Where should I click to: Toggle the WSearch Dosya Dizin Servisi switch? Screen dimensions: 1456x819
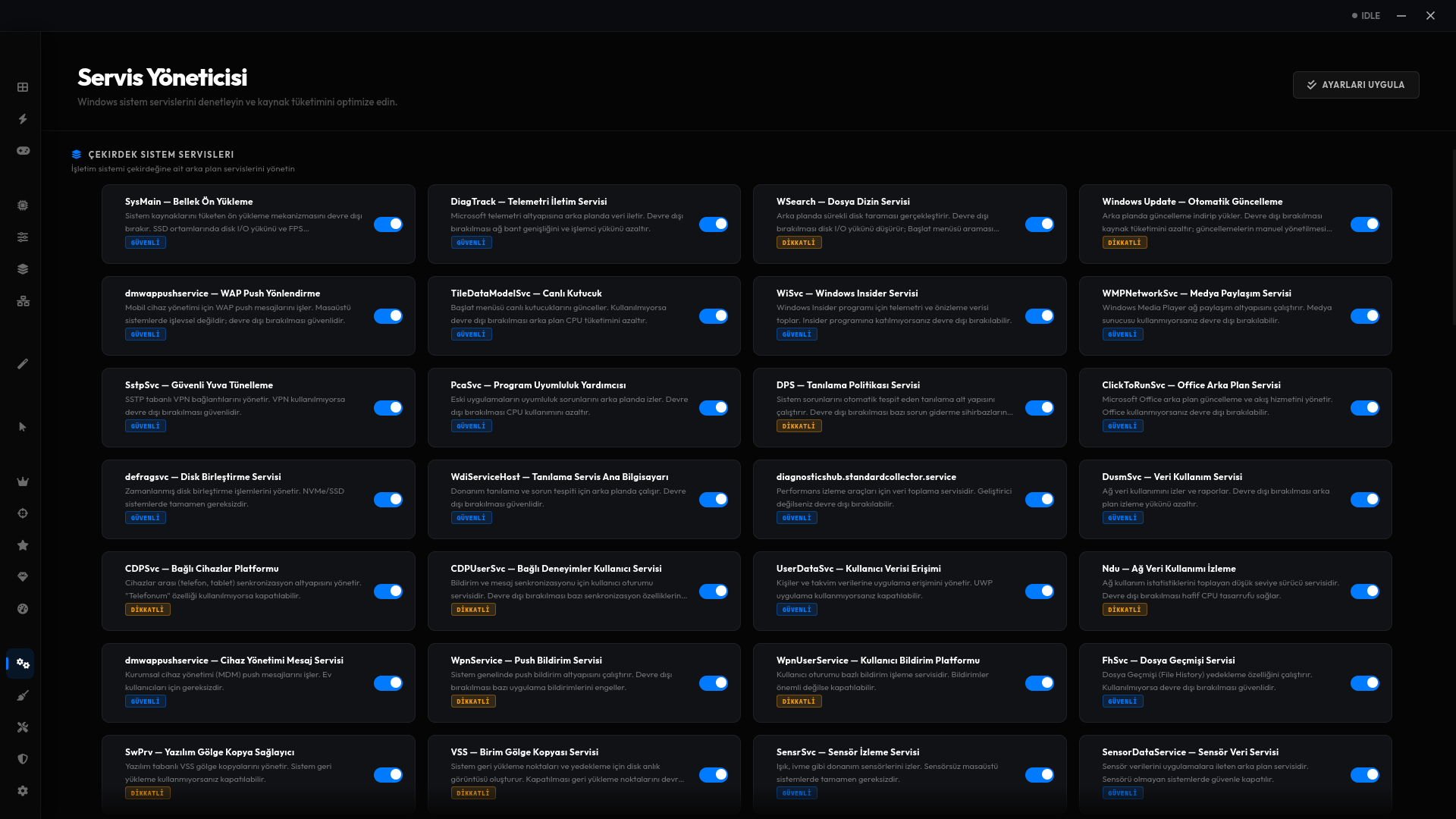pyautogui.click(x=1040, y=224)
